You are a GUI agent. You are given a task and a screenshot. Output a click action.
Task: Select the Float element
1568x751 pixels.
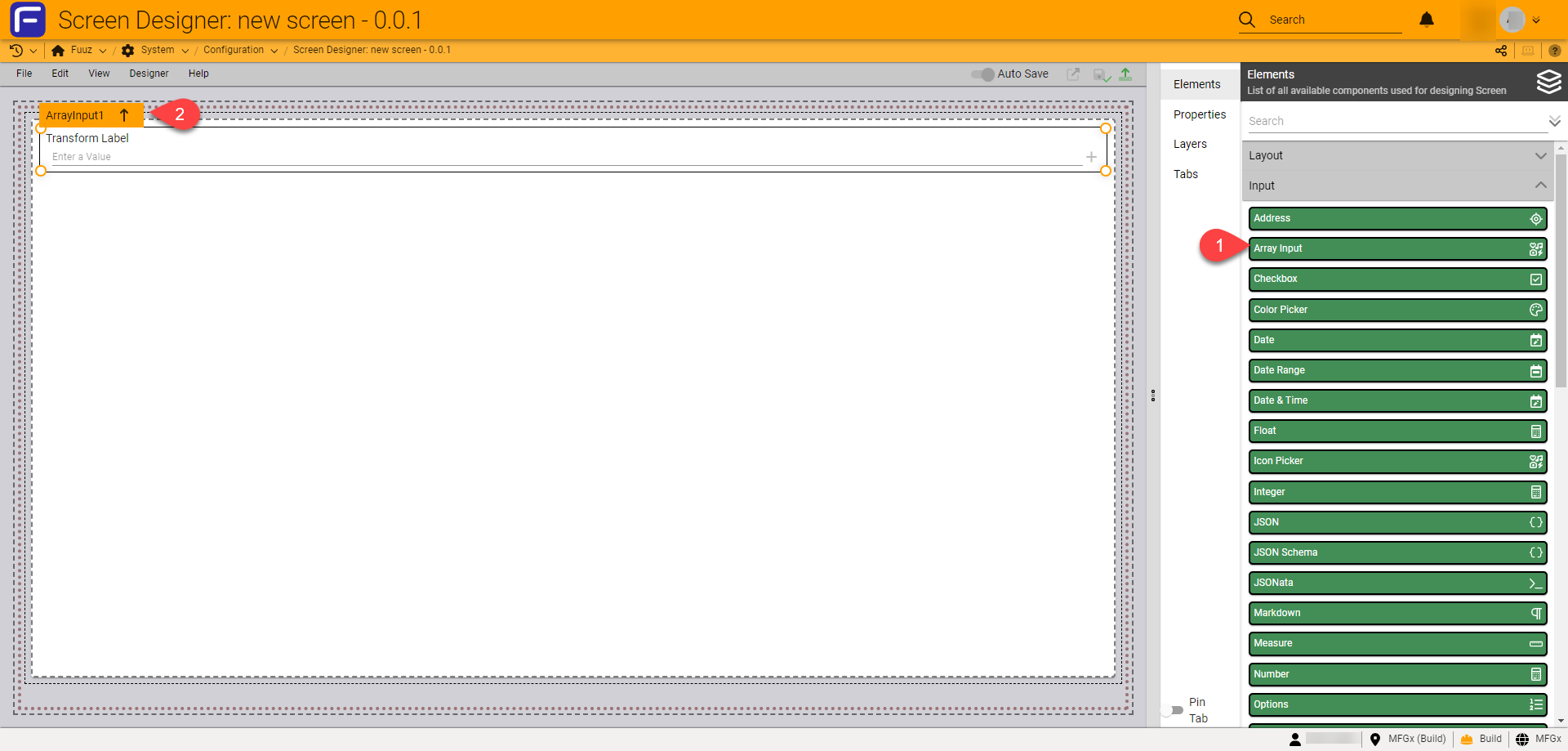click(x=1397, y=431)
